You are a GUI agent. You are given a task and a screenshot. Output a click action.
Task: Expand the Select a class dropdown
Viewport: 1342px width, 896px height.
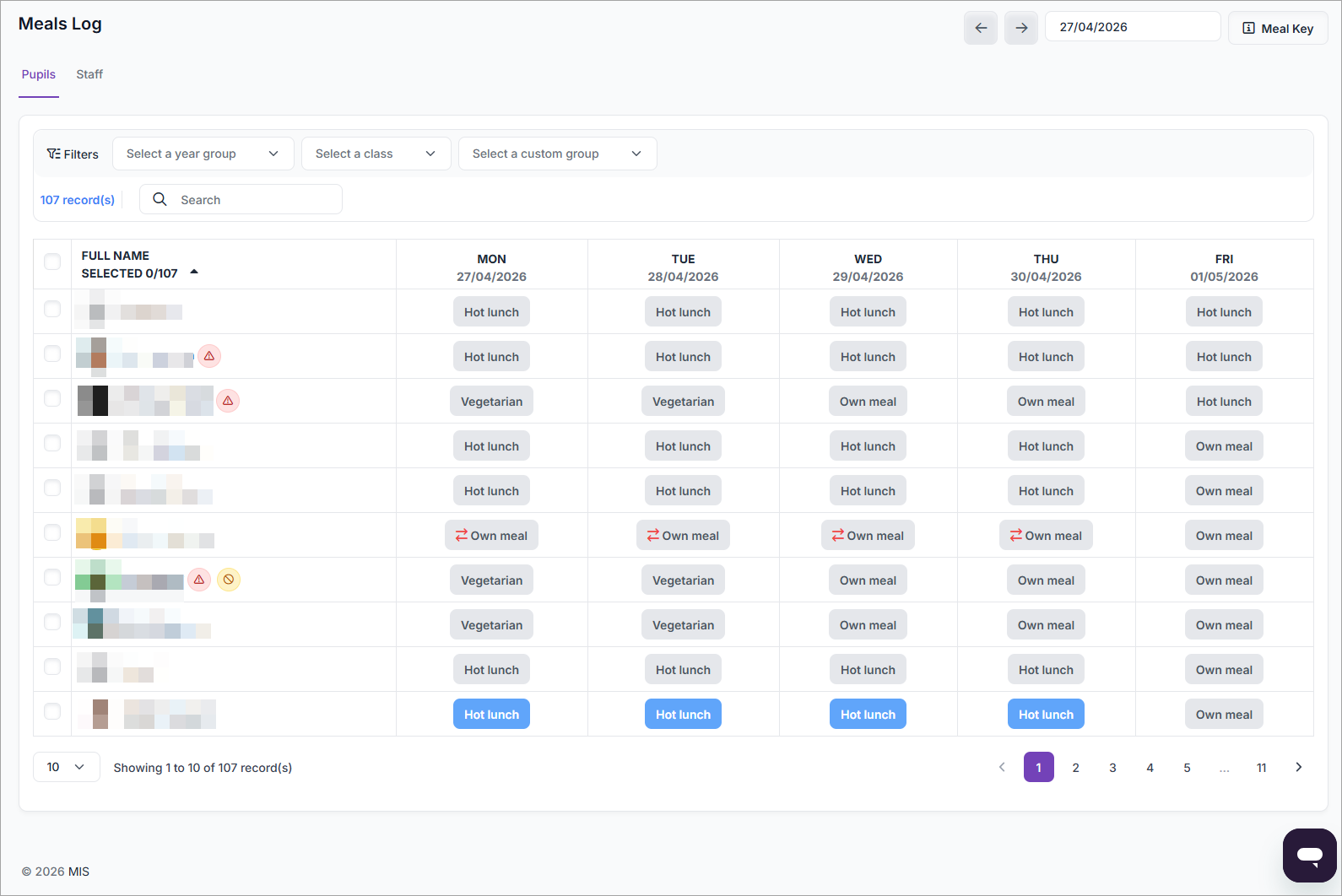[376, 154]
